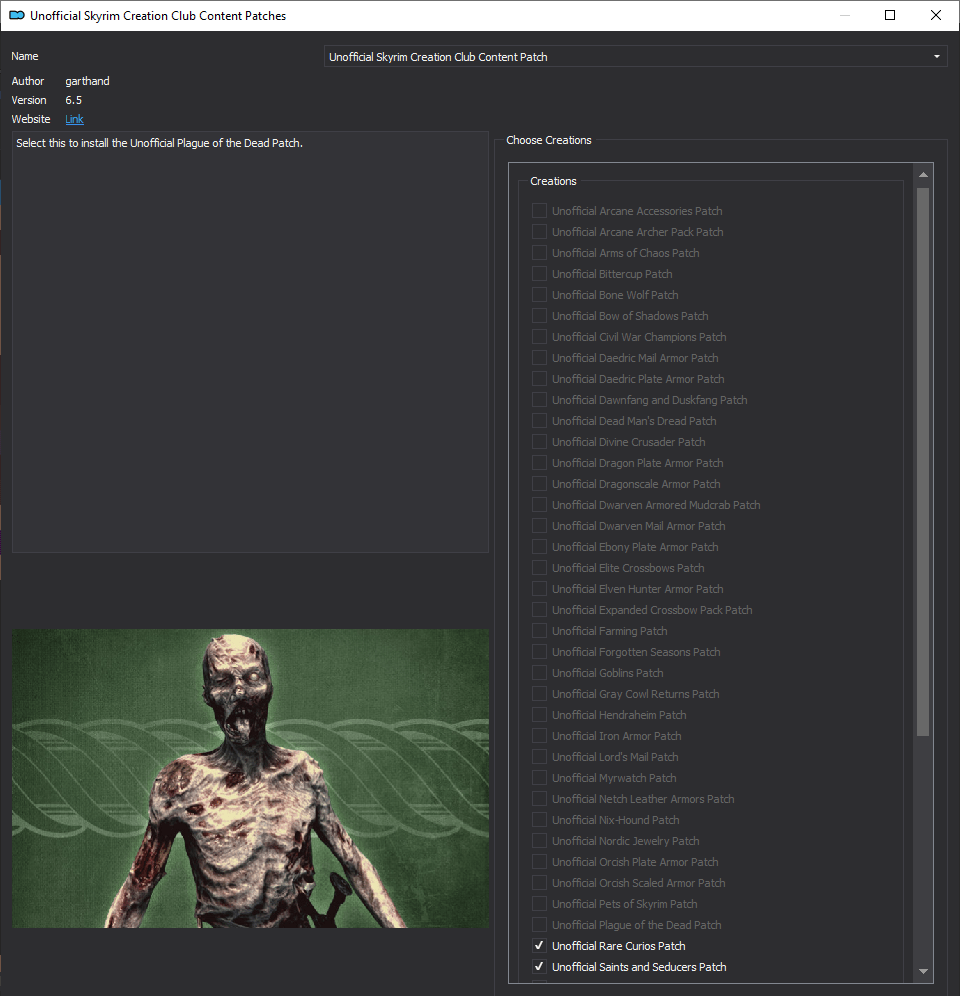
Task: Click the Plague of the Dead zombie image
Action: click(x=250, y=778)
